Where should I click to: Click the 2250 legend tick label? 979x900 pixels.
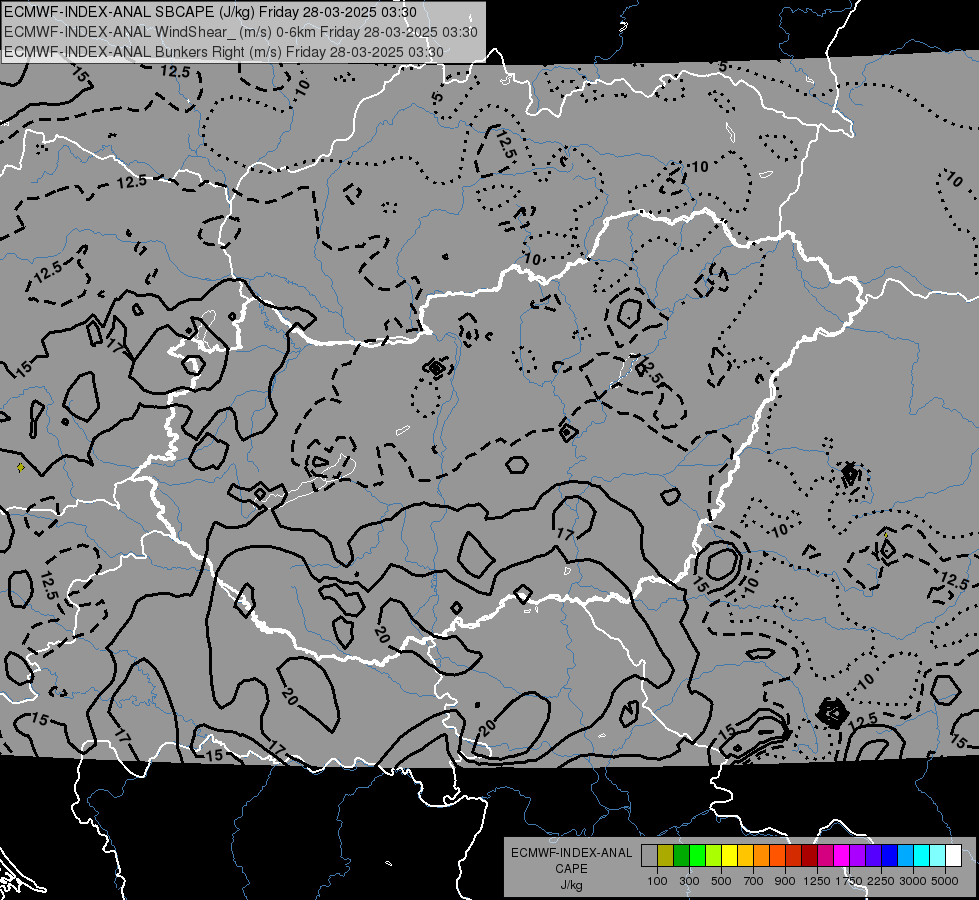(881, 881)
